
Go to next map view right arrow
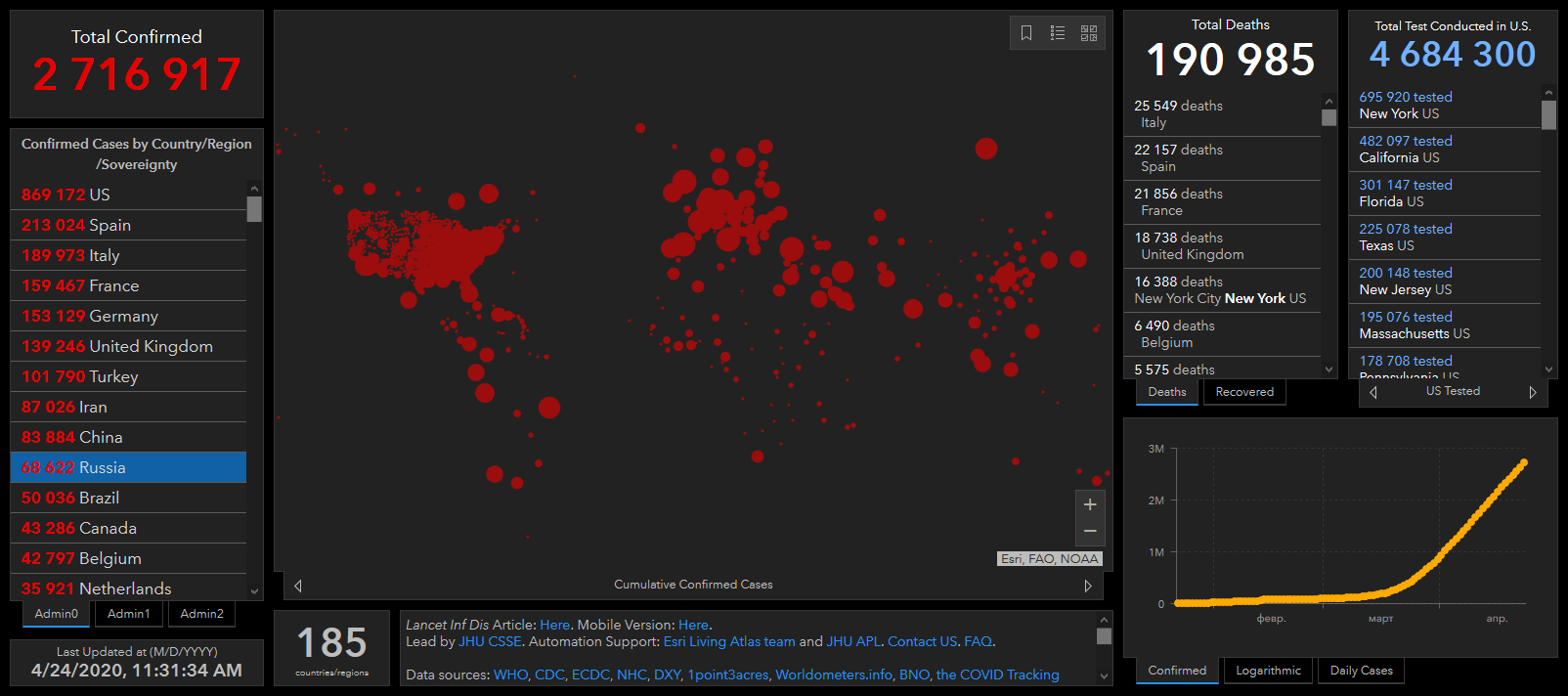pos(1088,586)
